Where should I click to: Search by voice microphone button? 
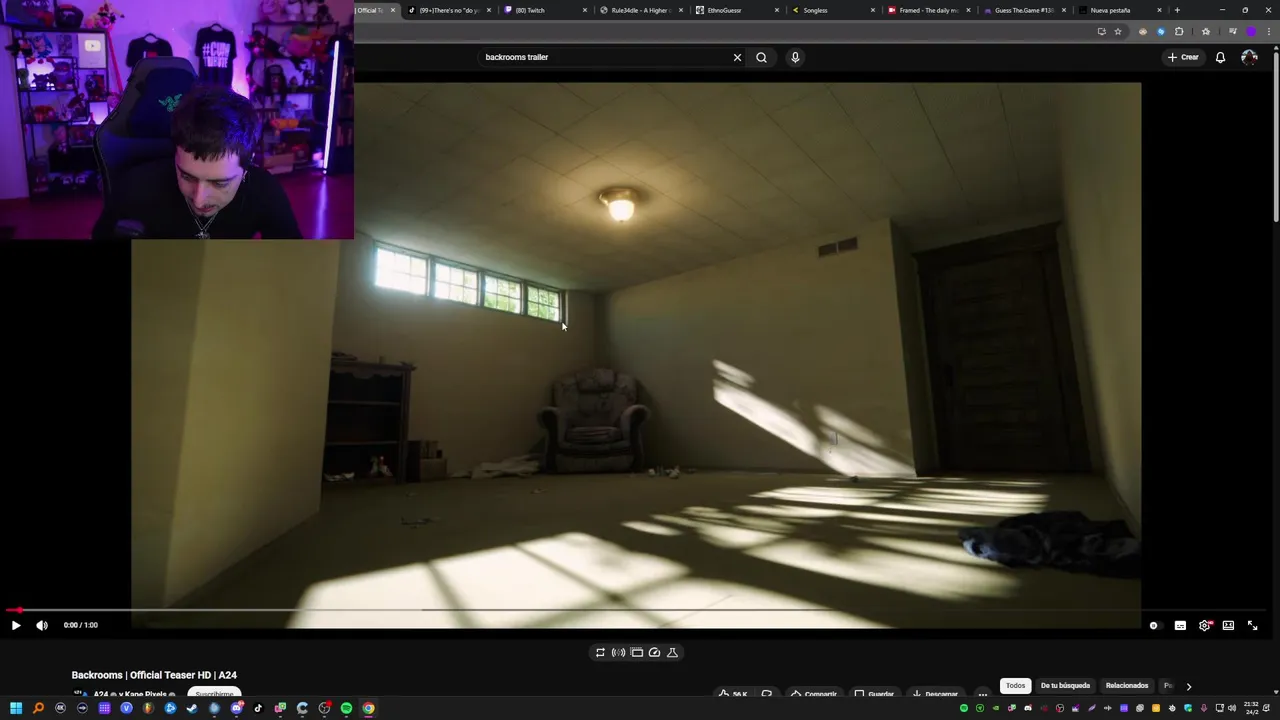pyautogui.click(x=795, y=57)
